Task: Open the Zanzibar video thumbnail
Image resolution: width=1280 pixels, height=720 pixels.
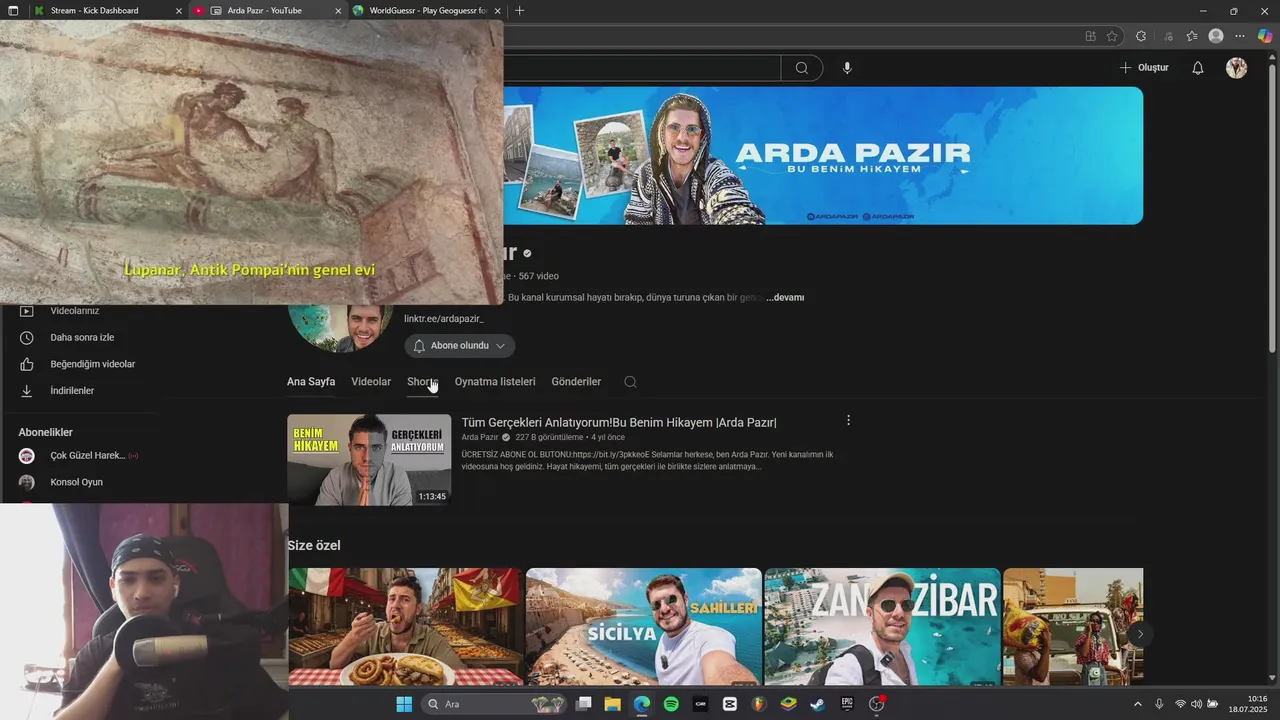Action: click(882, 627)
